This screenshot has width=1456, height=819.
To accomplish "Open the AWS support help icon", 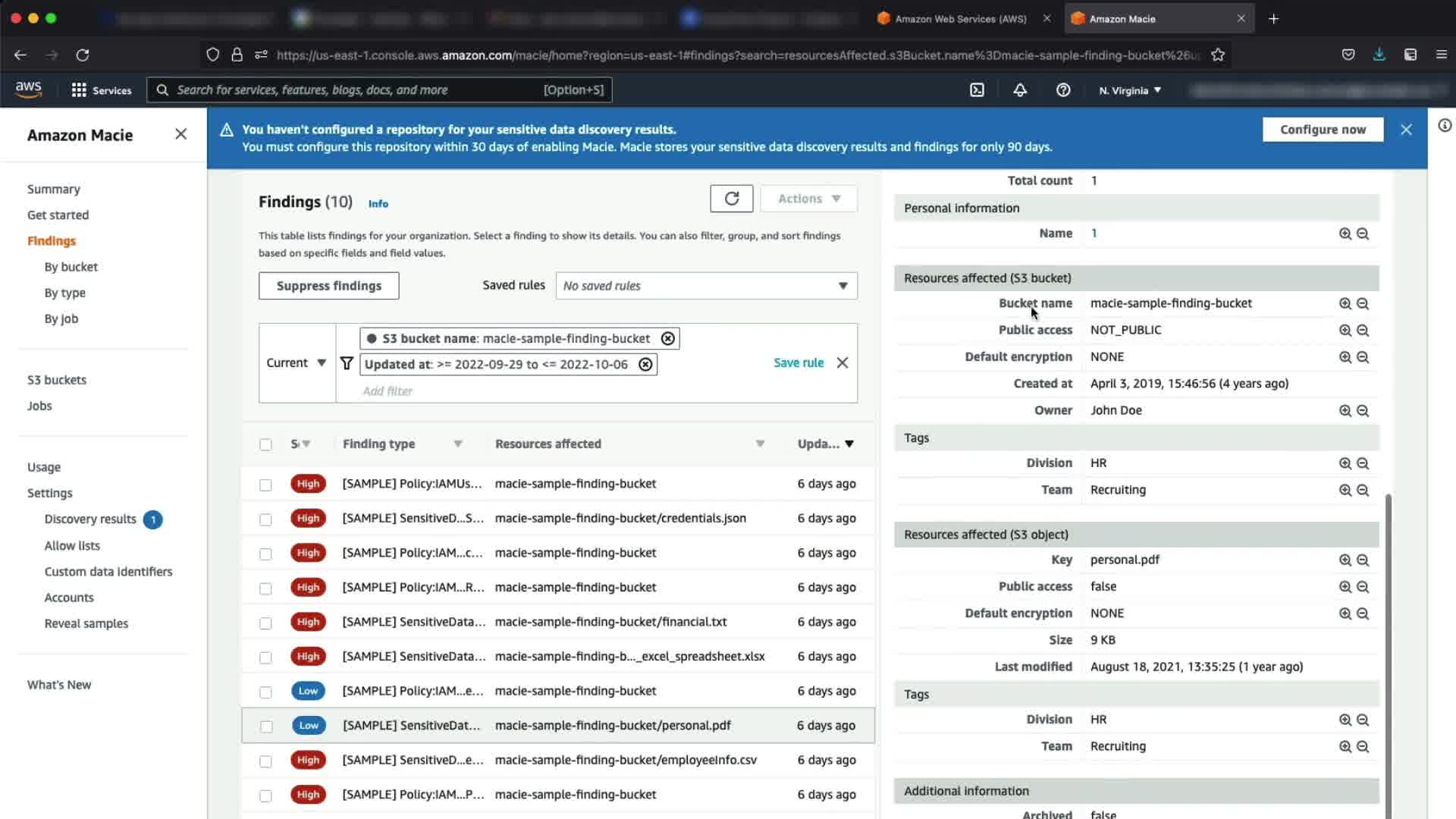I will 1063,90.
